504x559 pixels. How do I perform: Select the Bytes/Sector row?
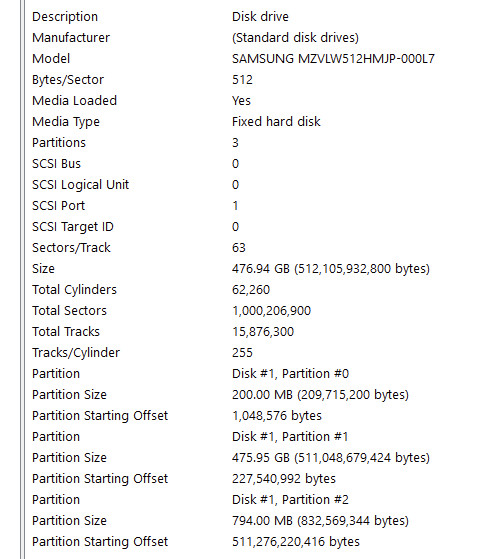point(264,80)
